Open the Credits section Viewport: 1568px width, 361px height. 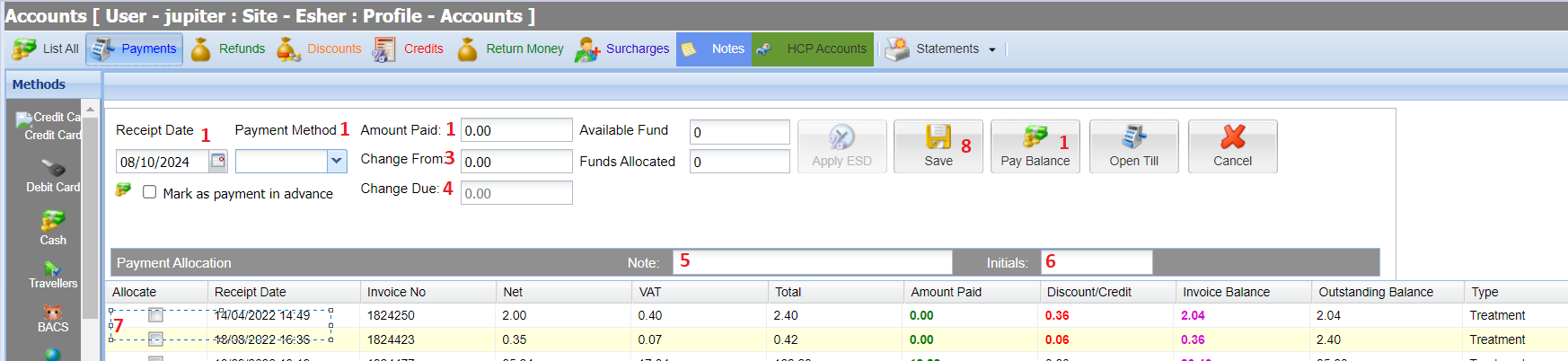pyautogui.click(x=409, y=49)
